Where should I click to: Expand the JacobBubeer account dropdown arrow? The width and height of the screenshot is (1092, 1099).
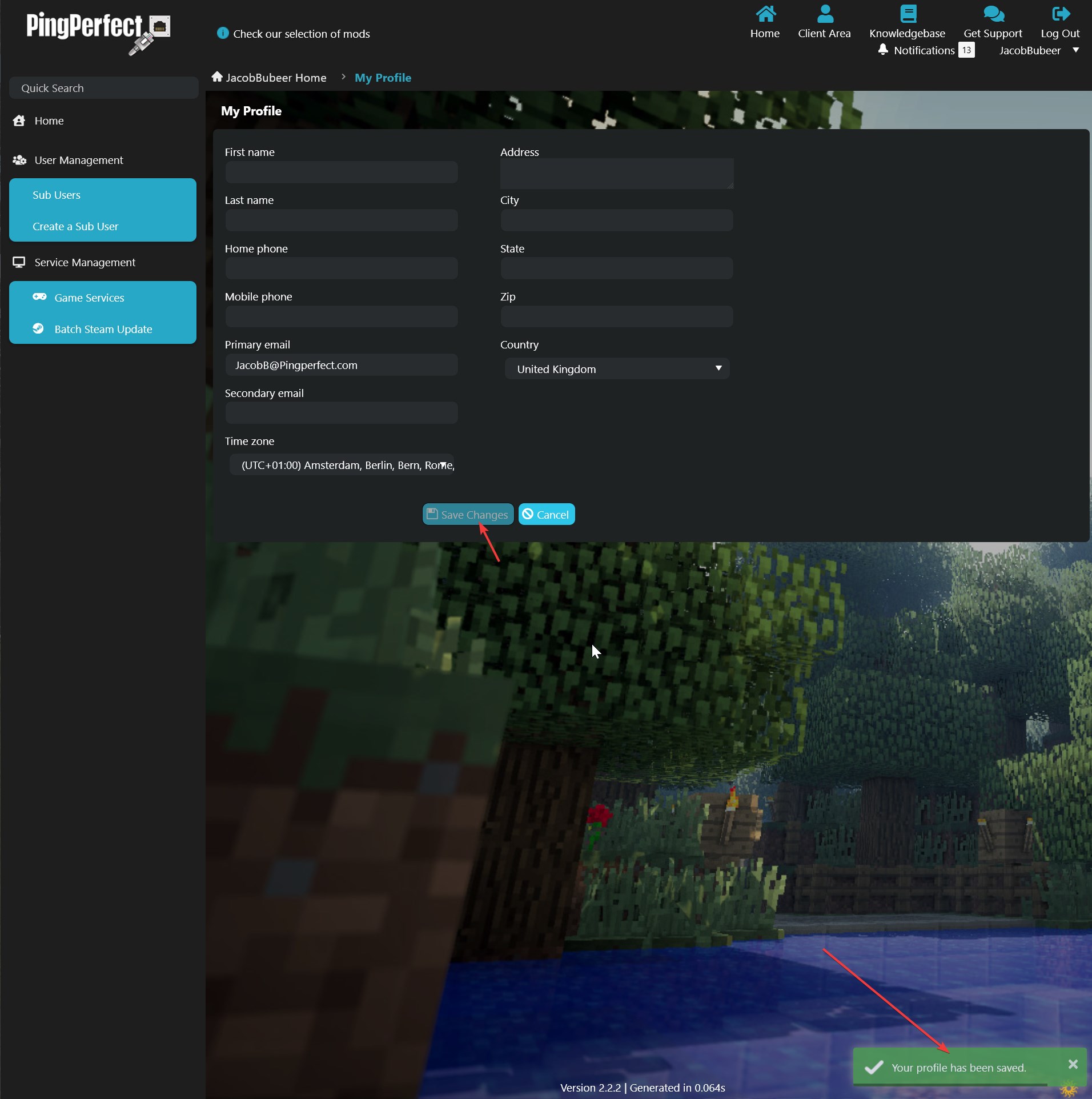coord(1076,50)
